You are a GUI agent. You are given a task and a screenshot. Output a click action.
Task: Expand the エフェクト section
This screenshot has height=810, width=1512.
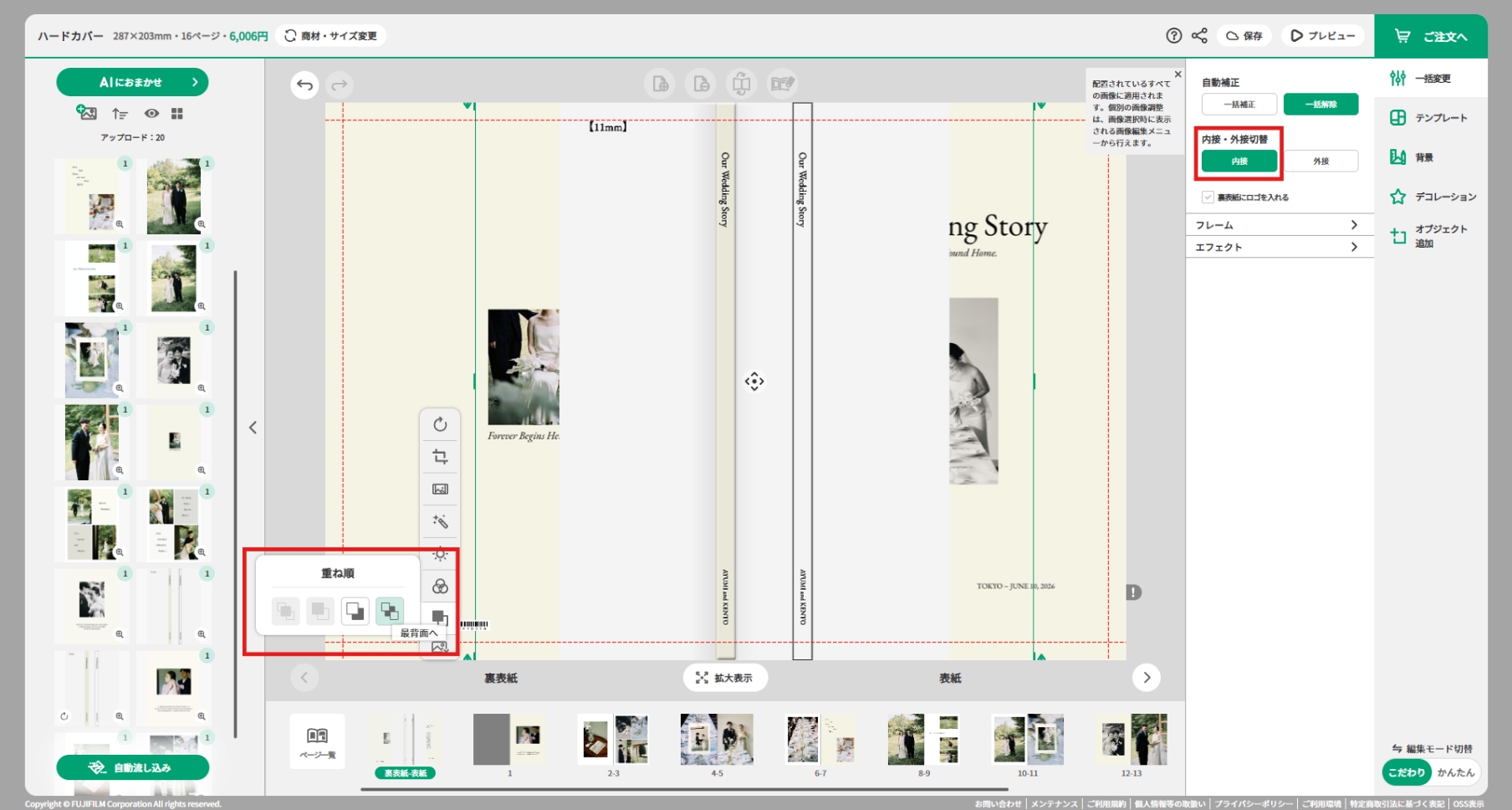(x=1279, y=247)
